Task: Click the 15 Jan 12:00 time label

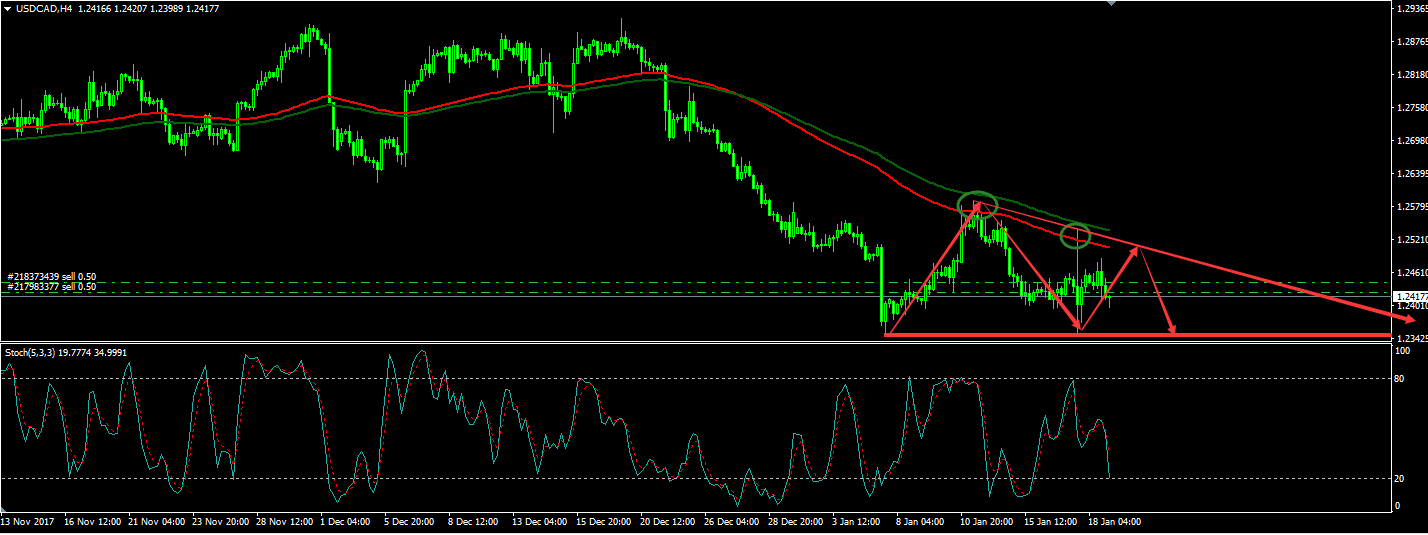Action: pyautogui.click(x=1051, y=522)
